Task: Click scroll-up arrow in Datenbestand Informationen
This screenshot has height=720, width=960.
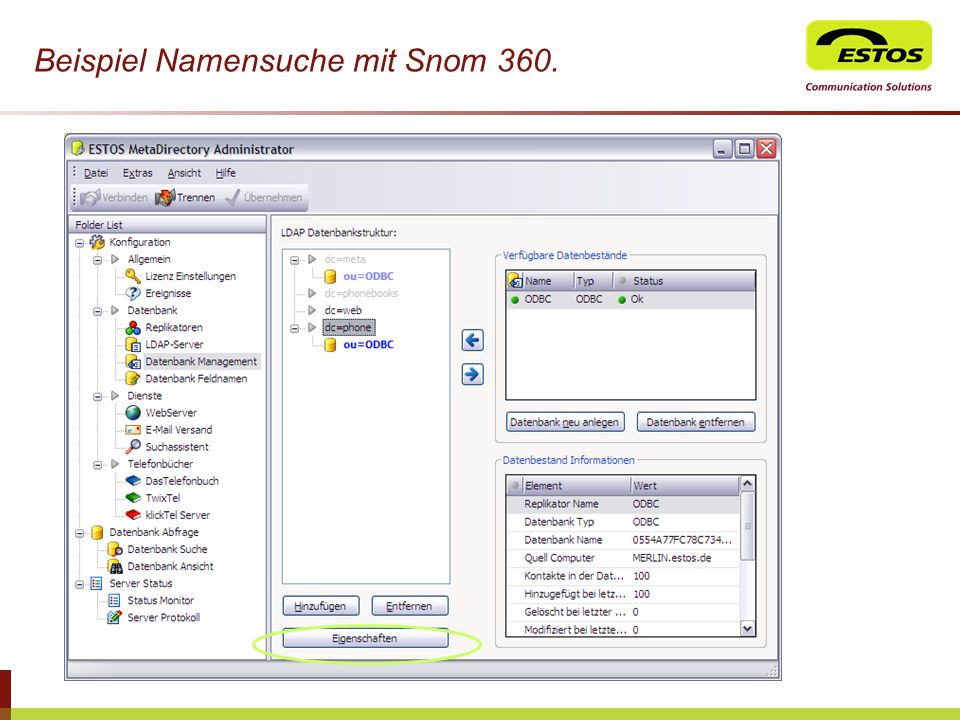Action: (x=747, y=484)
